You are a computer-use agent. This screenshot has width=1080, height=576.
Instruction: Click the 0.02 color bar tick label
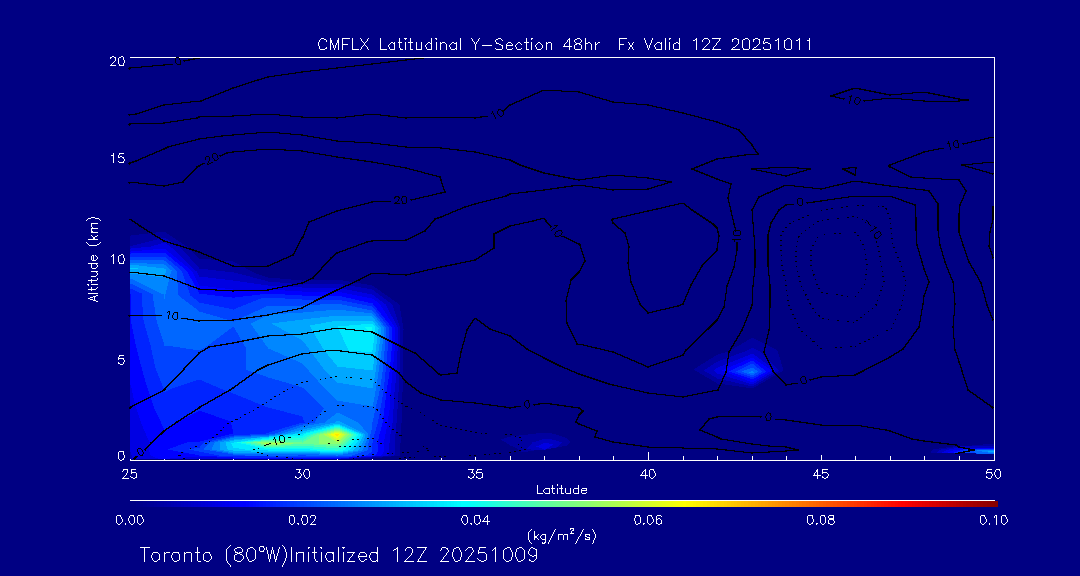tap(302, 520)
